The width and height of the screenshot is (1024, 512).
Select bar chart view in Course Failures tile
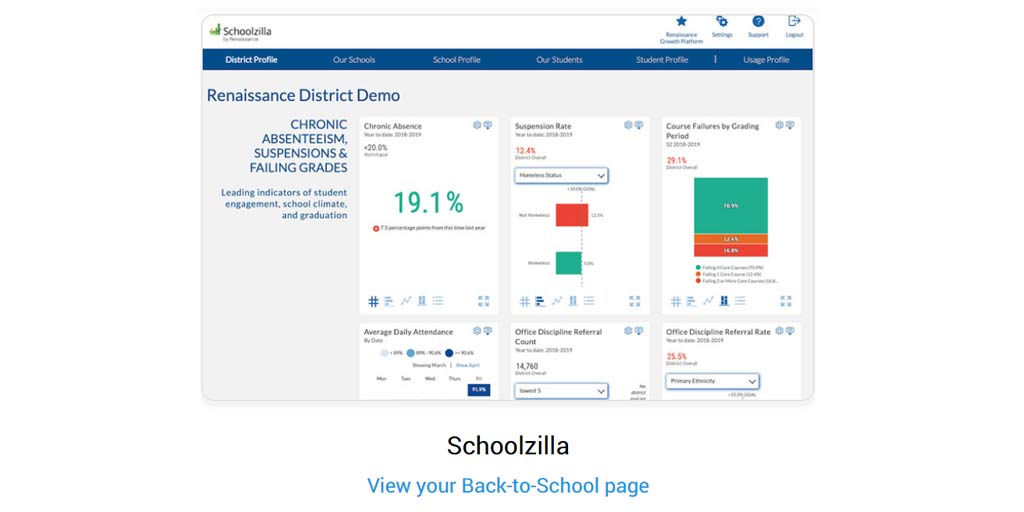click(x=692, y=301)
